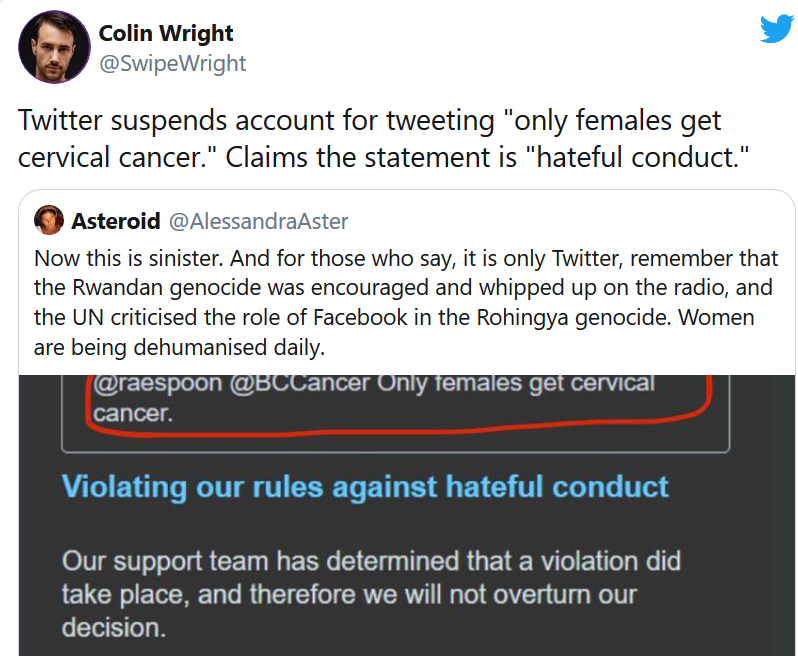Click the word 'decision.' in the screenshot
This screenshot has width=798, height=656.
[x=110, y=628]
